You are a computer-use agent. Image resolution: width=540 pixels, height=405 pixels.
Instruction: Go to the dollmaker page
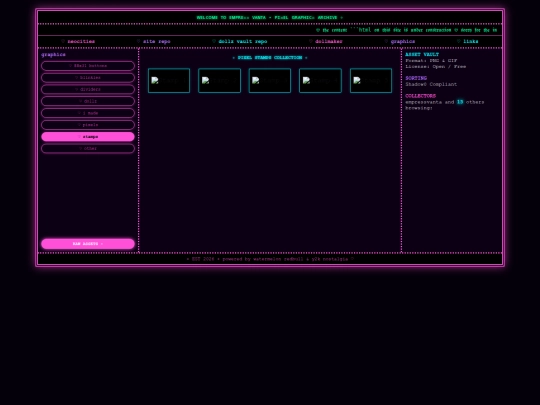[325, 41]
